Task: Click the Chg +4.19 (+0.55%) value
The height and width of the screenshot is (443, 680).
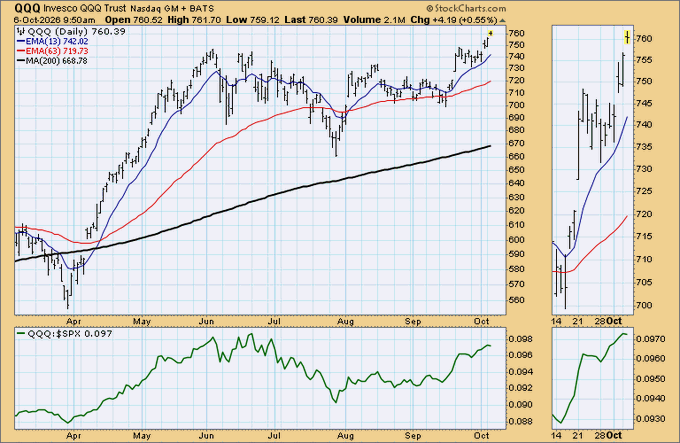Action: [x=454, y=20]
